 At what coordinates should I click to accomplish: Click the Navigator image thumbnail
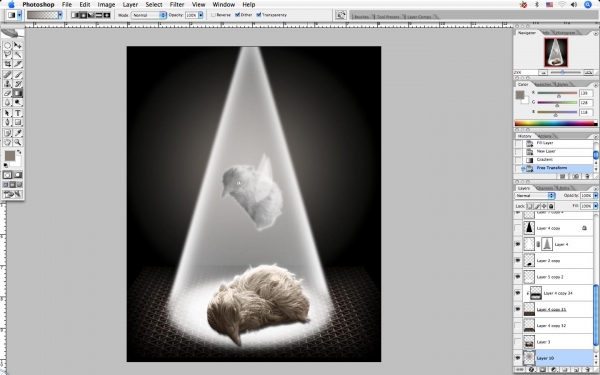[556, 52]
